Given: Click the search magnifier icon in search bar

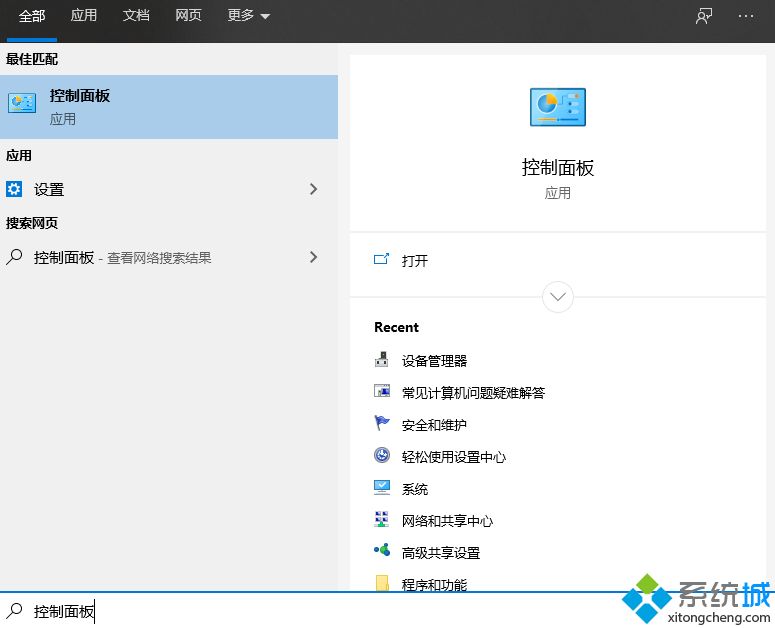Looking at the screenshot, I should [14, 611].
